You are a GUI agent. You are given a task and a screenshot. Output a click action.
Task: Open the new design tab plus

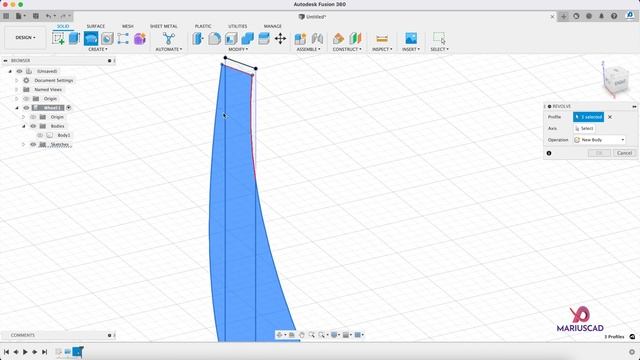[x=564, y=16]
